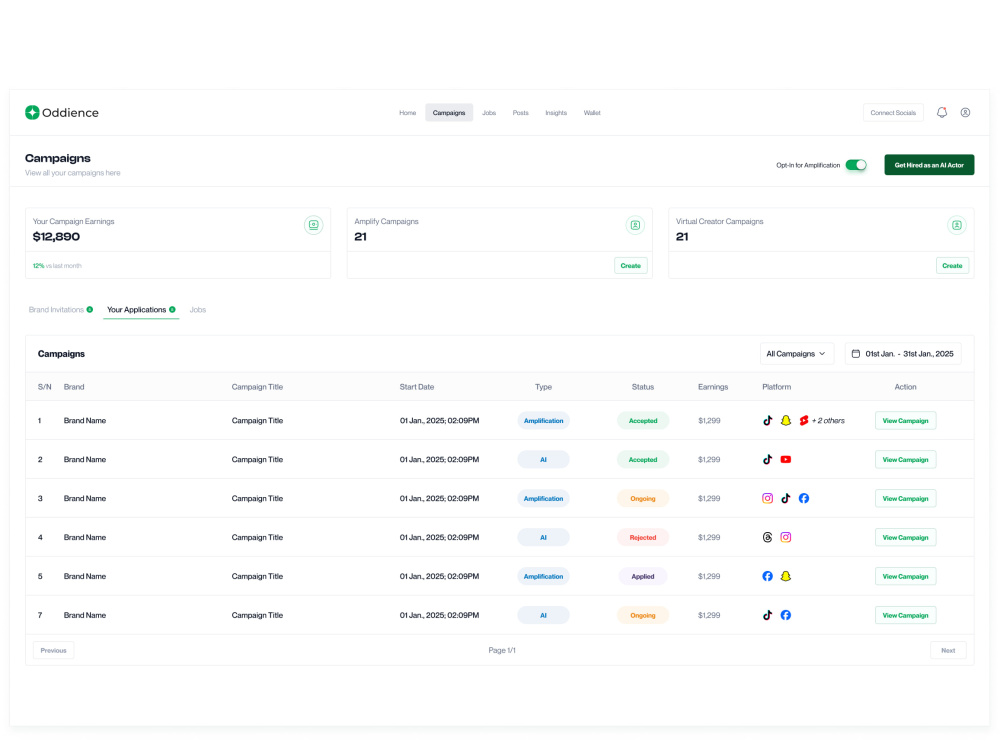Click the TikTok icon in row 2
This screenshot has height=750, width=1000.
(767, 459)
